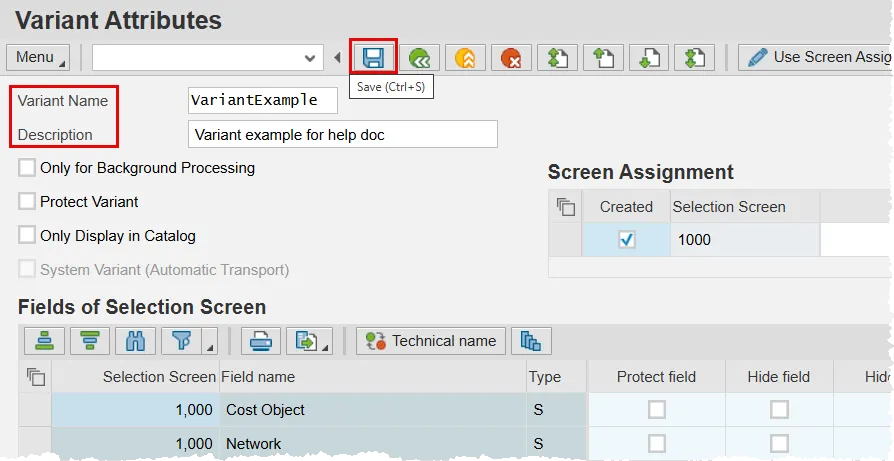Check Protect field for Network
Viewport: 894px width, 461px height.
[x=657, y=443]
